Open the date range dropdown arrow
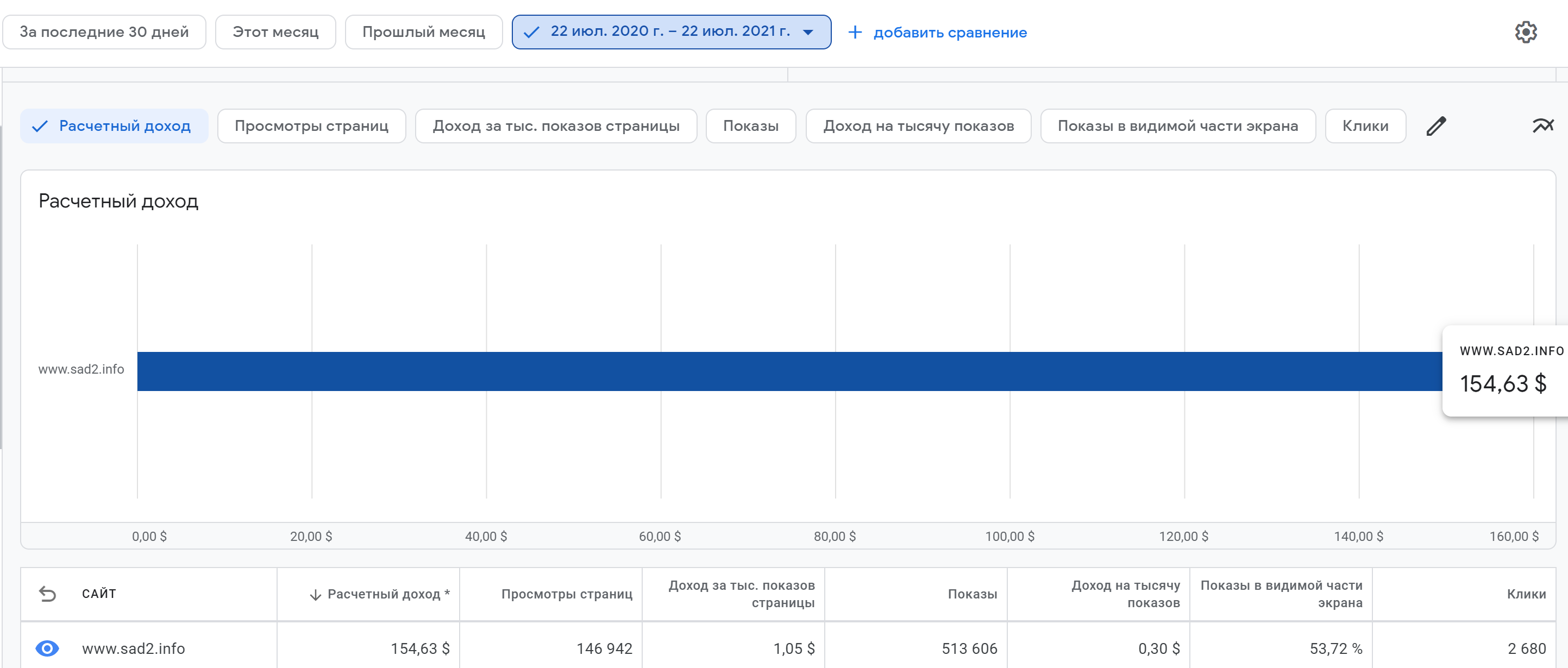Screen dimensions: 1568x668 808,32
